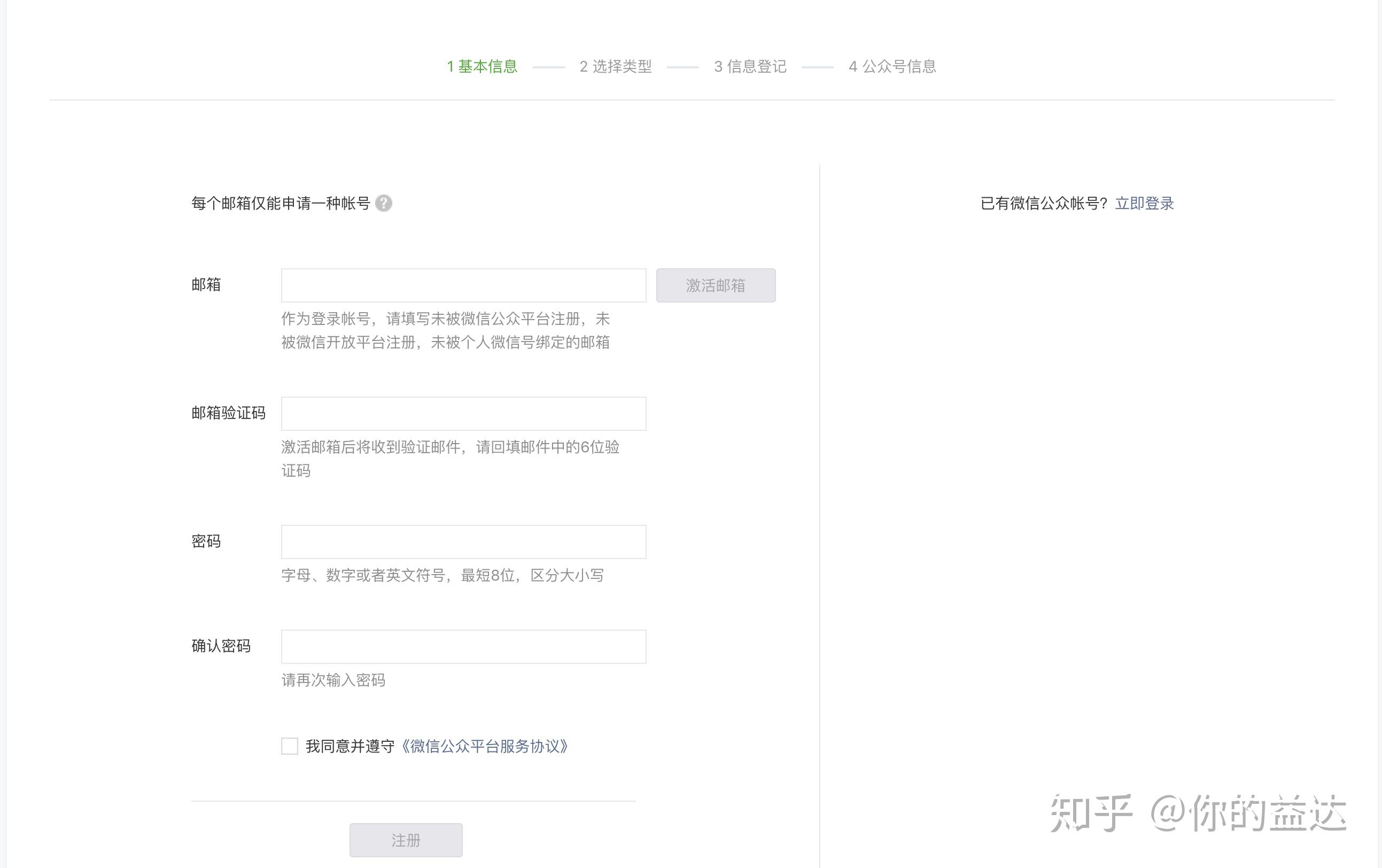Select step 1 基本信息 tab
The height and width of the screenshot is (868, 1382).
482,67
